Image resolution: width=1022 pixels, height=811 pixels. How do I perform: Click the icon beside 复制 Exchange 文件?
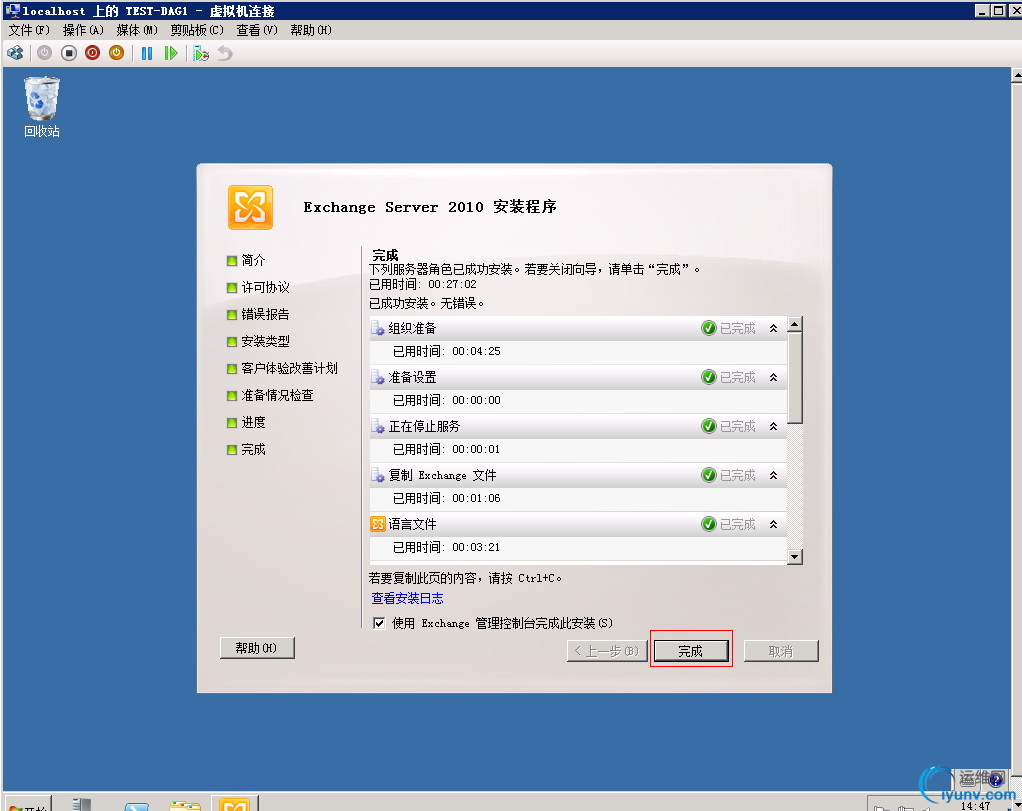(x=377, y=475)
